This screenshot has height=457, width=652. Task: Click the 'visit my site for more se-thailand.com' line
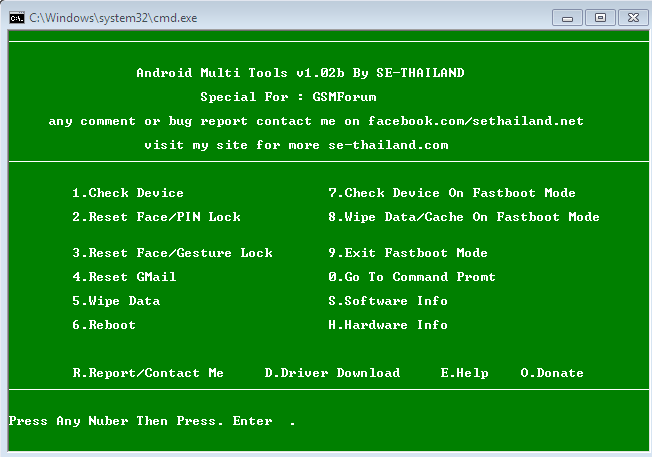pos(296,145)
